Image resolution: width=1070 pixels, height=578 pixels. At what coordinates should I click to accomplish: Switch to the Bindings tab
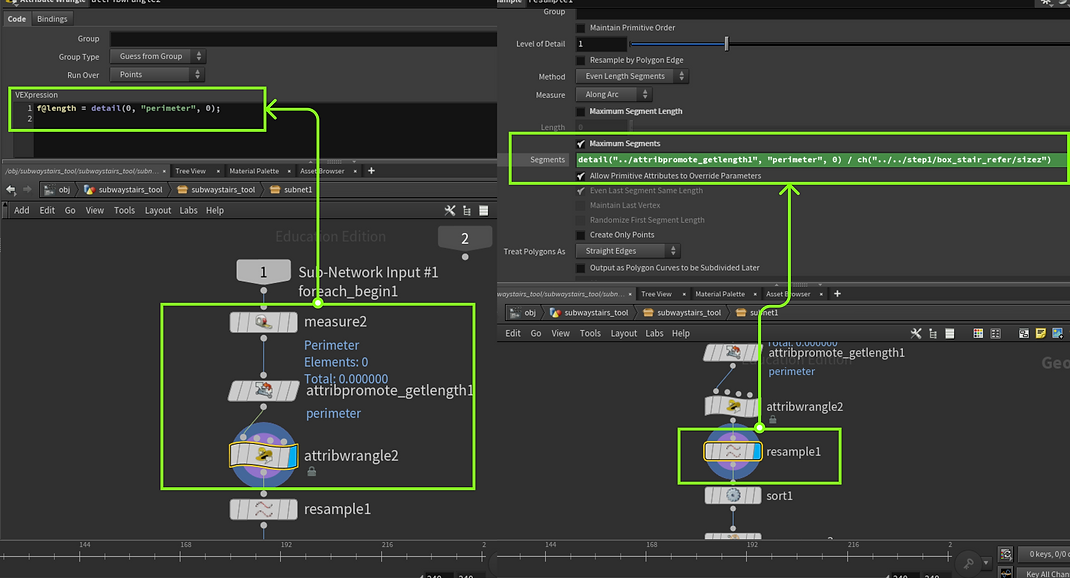52,19
